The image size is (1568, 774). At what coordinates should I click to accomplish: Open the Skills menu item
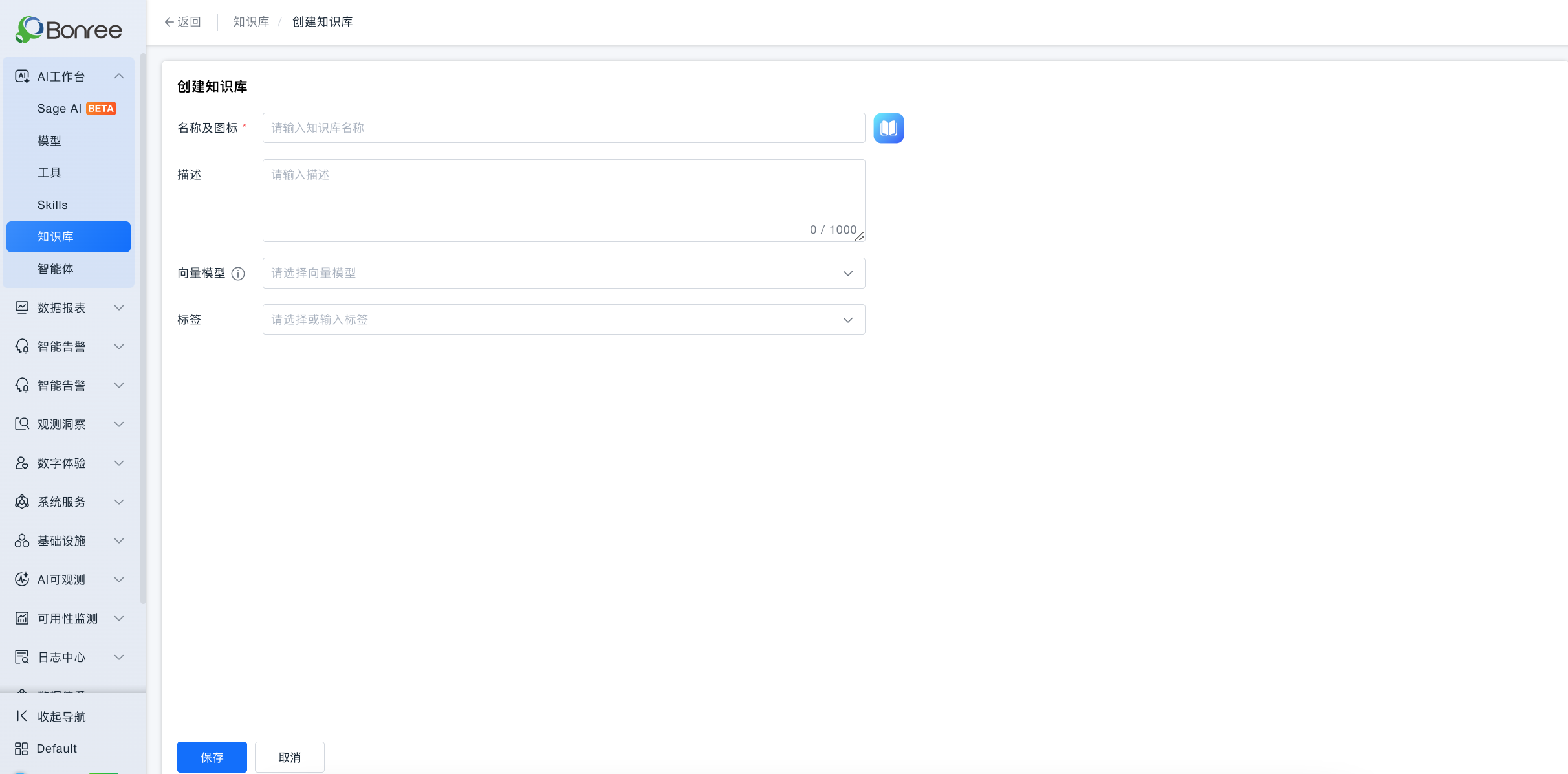(x=69, y=205)
